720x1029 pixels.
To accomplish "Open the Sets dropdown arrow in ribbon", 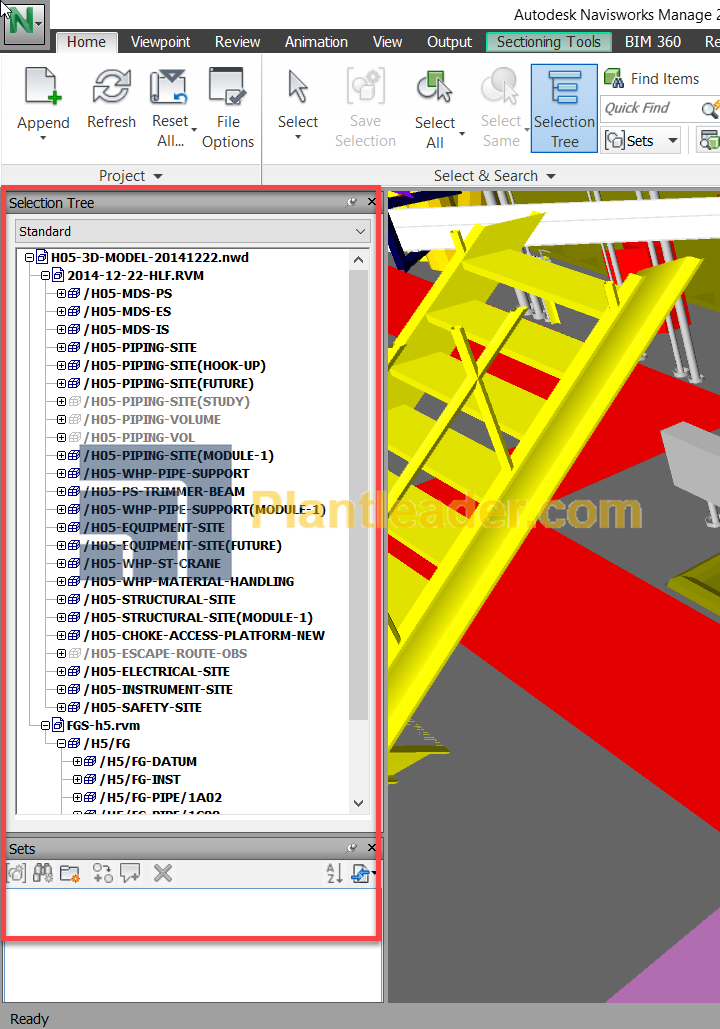I will 672,140.
